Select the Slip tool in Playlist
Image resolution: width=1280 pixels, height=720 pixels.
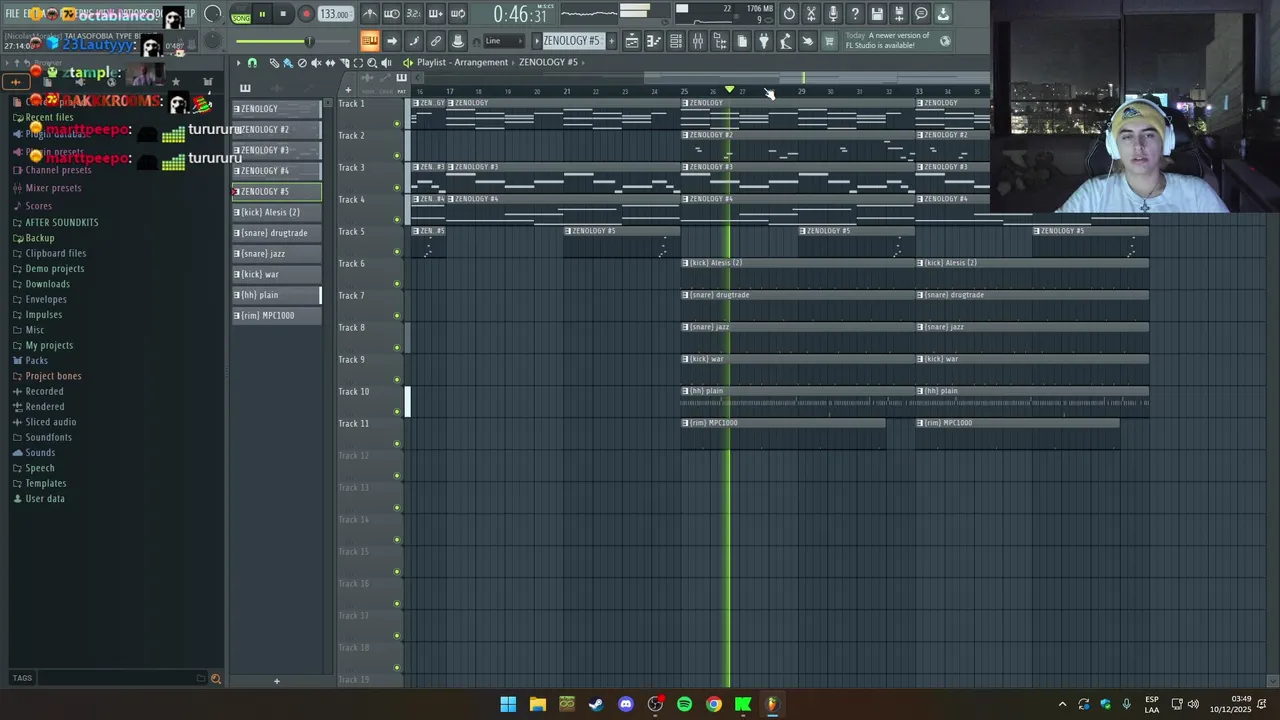coord(330,63)
